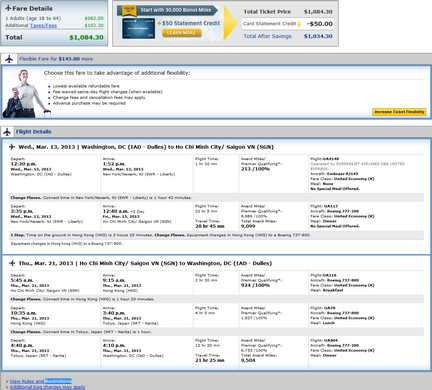Screen dimensions: 432x390
Task: Click Flexible Fare for $145.00 more header
Action: click(56, 59)
